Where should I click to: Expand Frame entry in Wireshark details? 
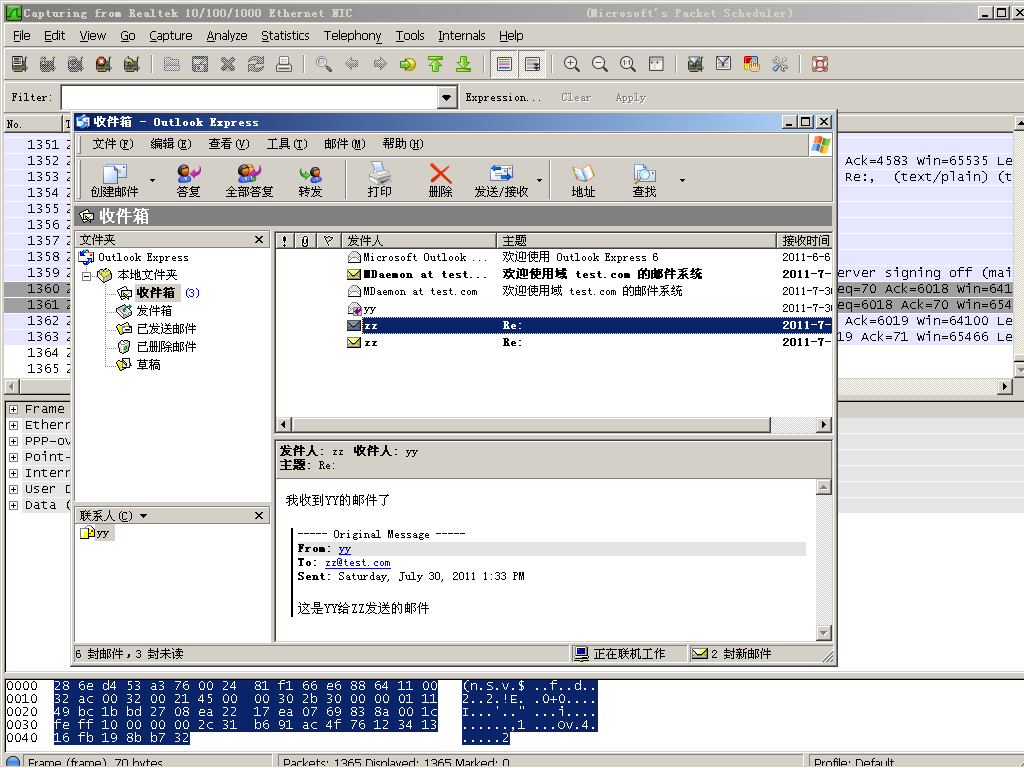[13, 409]
